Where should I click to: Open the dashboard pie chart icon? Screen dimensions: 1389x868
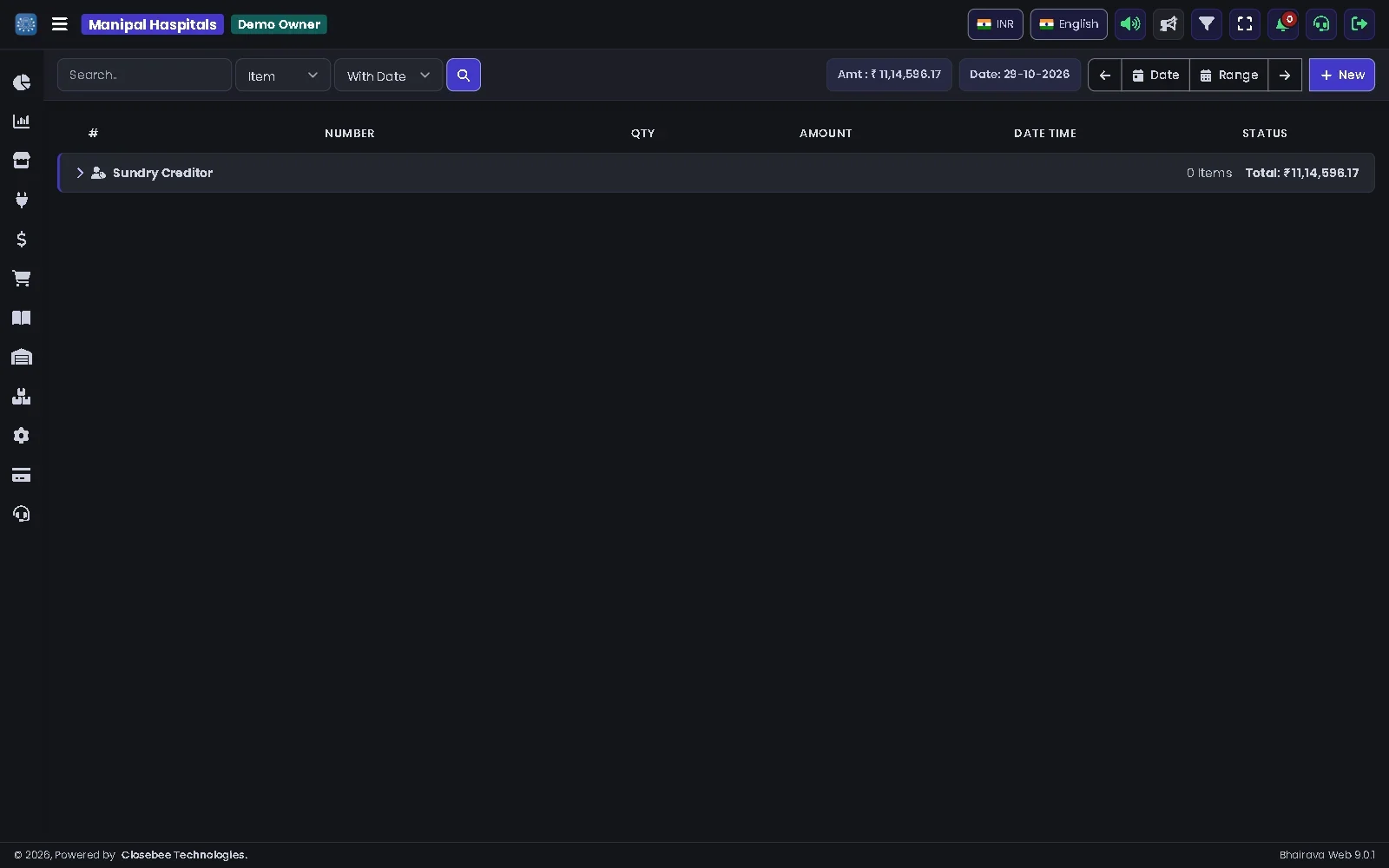tap(22, 82)
